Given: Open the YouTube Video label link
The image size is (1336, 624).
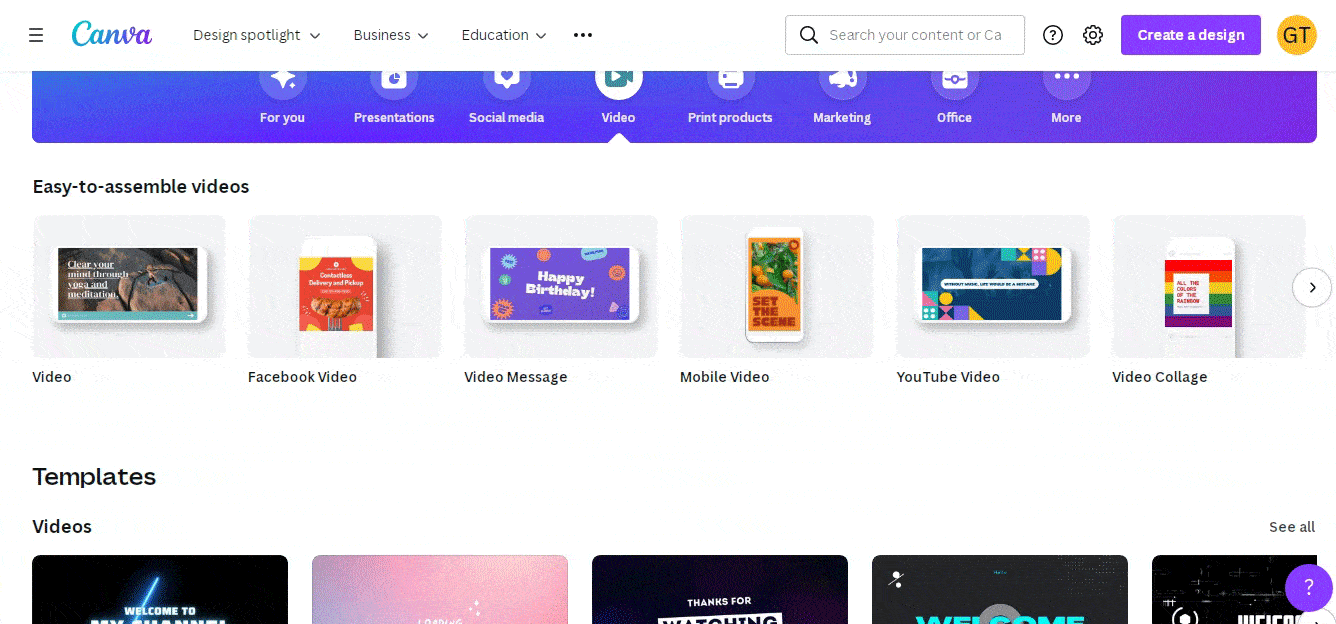Looking at the screenshot, I should 948,377.
